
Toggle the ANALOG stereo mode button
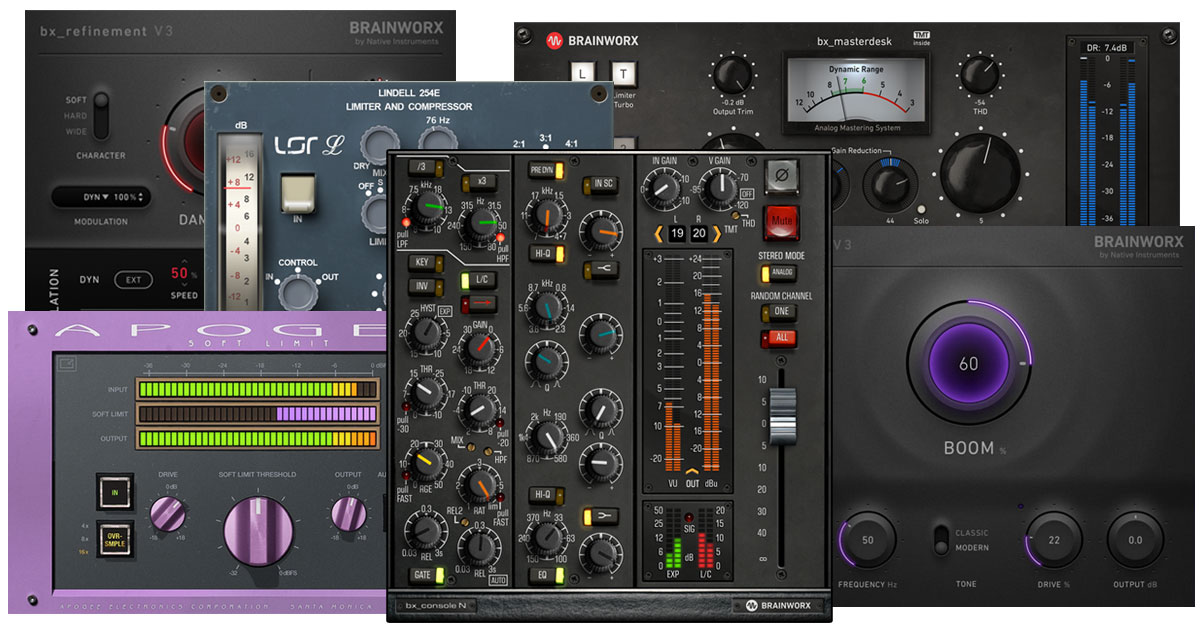[779, 273]
